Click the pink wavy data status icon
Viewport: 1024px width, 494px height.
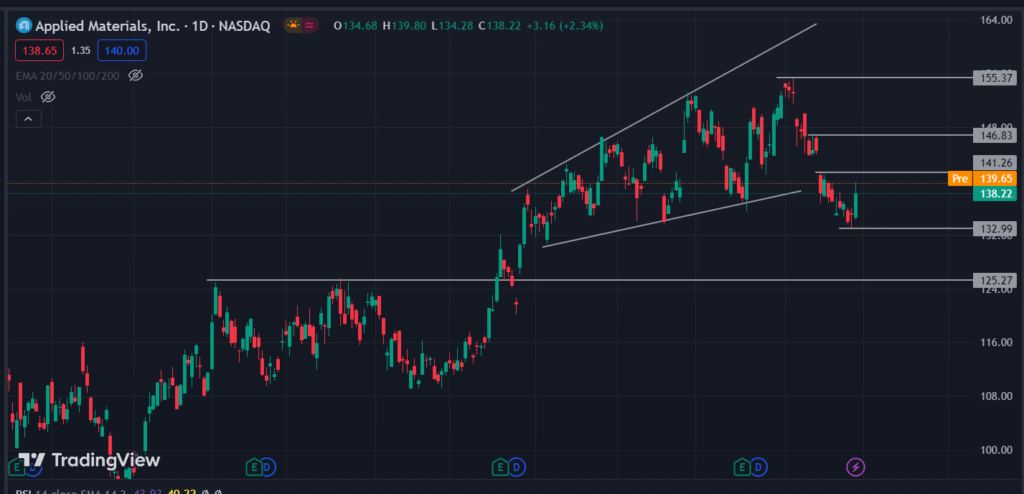[x=310, y=25]
